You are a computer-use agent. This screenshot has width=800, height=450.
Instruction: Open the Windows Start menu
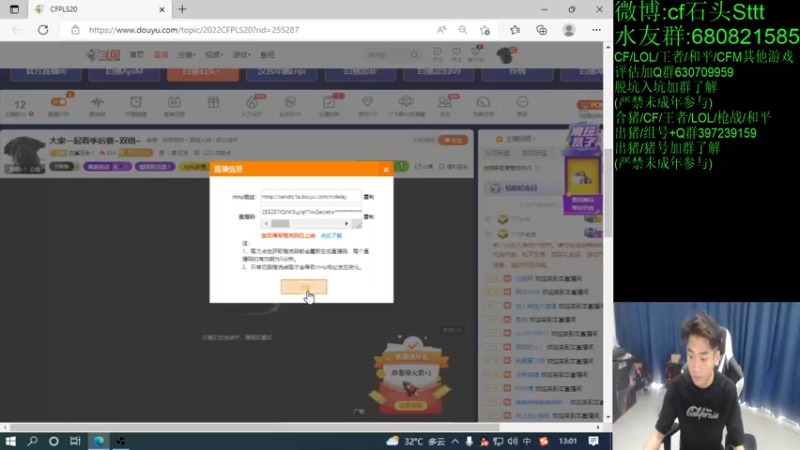[10, 441]
